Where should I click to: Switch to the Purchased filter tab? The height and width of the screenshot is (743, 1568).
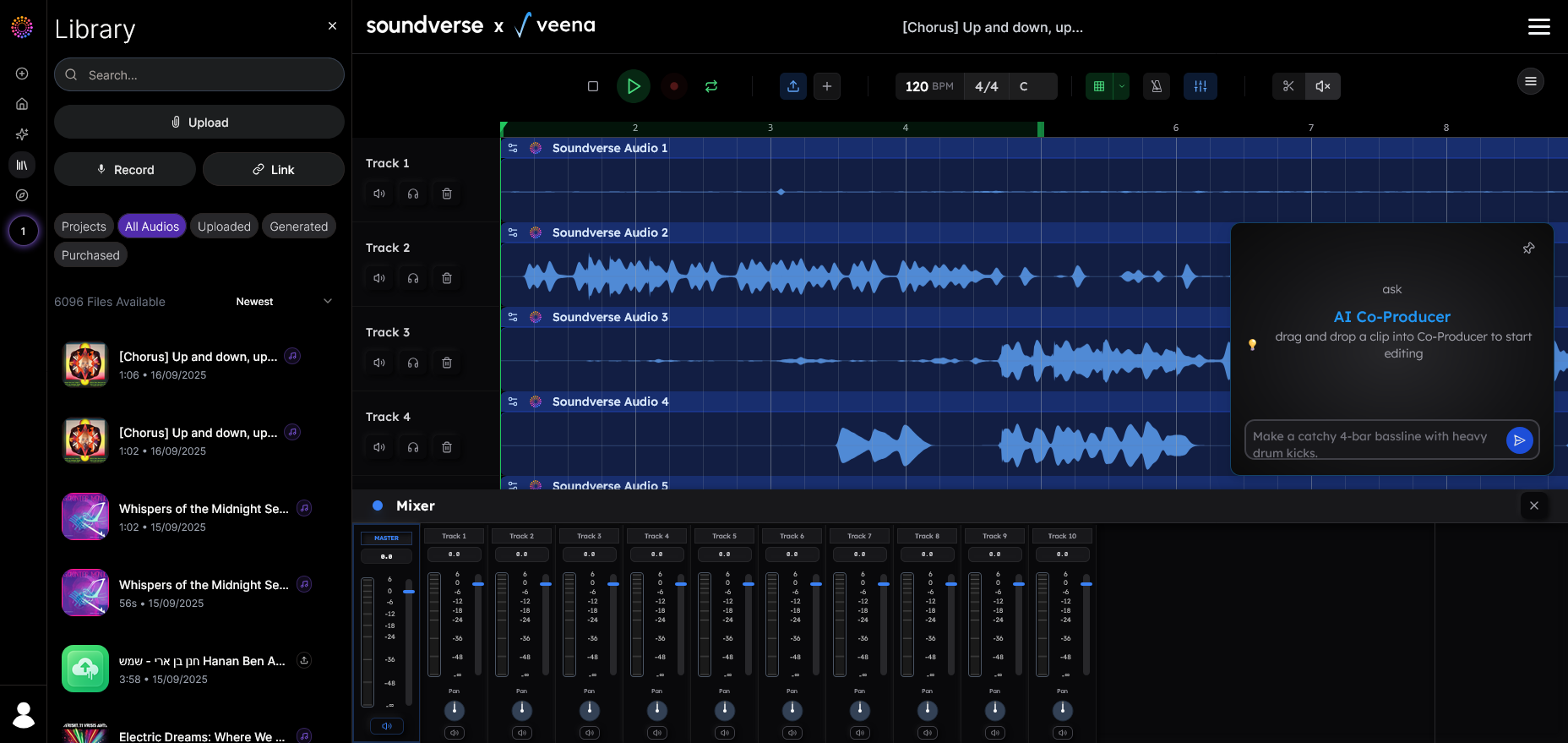pos(90,255)
